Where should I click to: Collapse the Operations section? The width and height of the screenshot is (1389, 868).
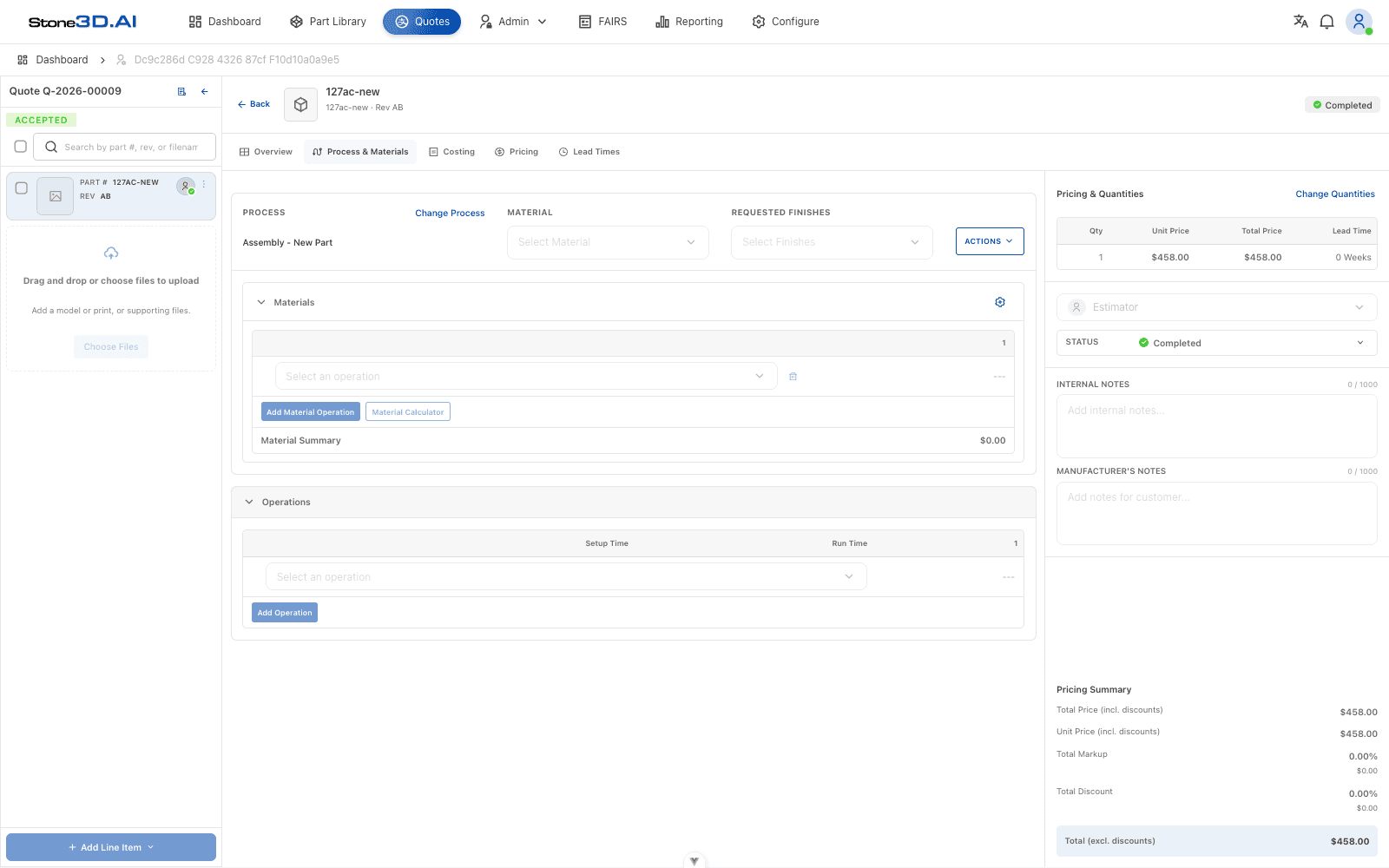pyautogui.click(x=249, y=502)
